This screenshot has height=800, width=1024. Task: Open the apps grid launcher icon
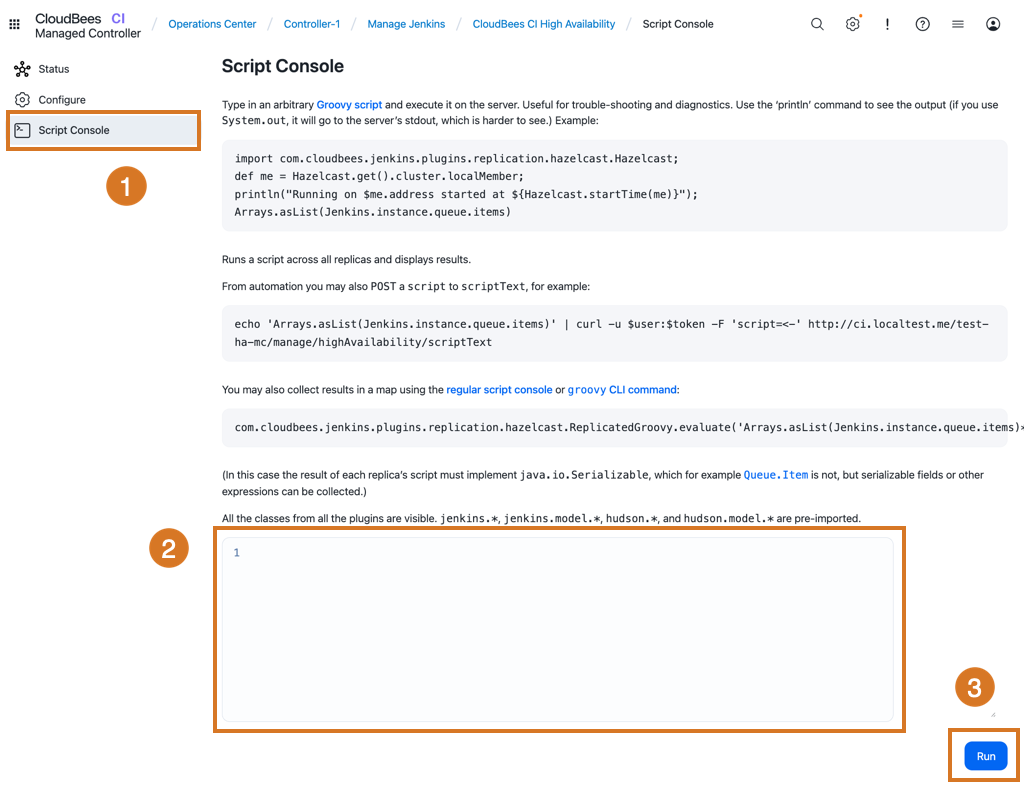(x=14, y=24)
